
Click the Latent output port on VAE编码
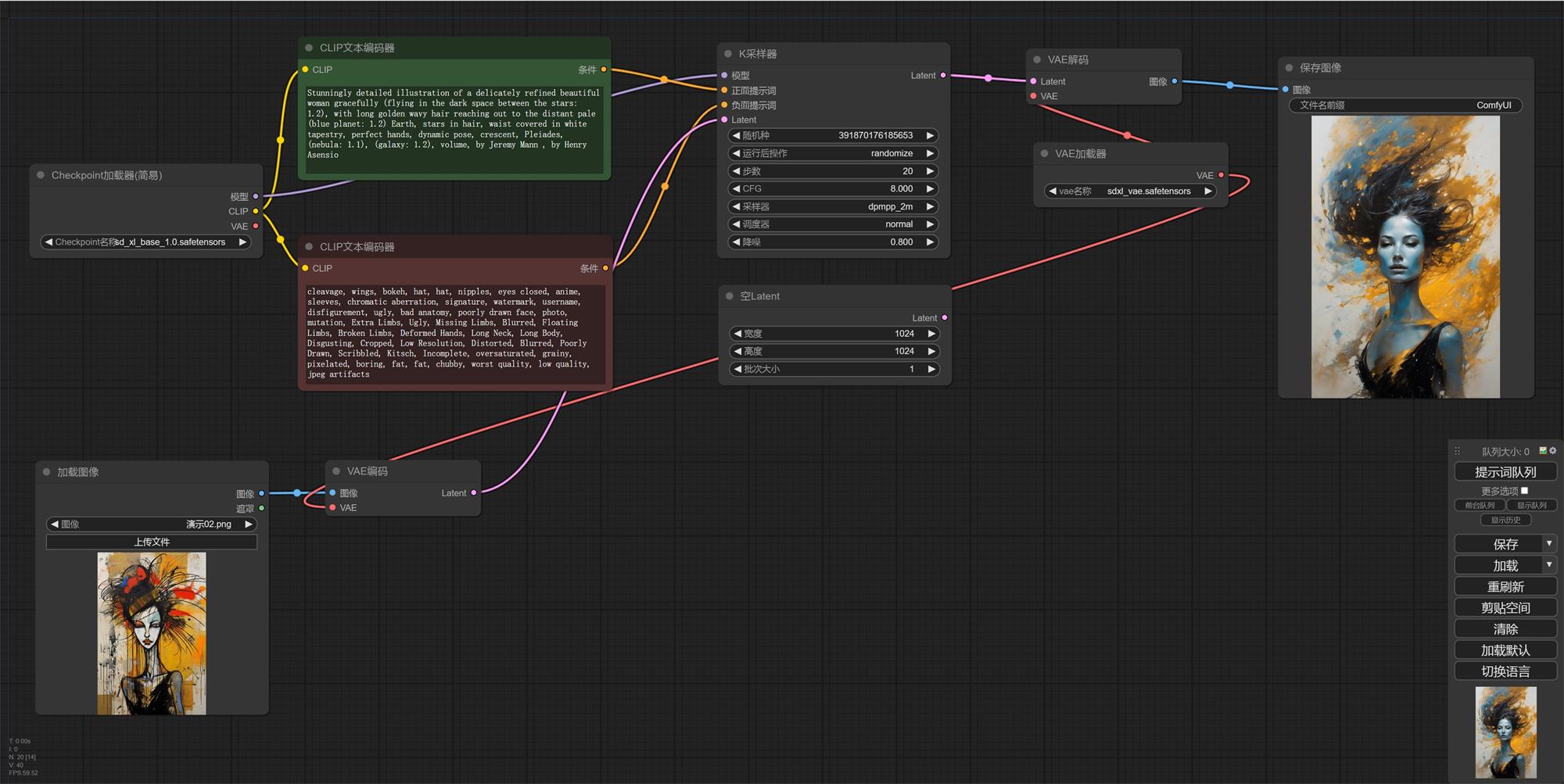(474, 492)
